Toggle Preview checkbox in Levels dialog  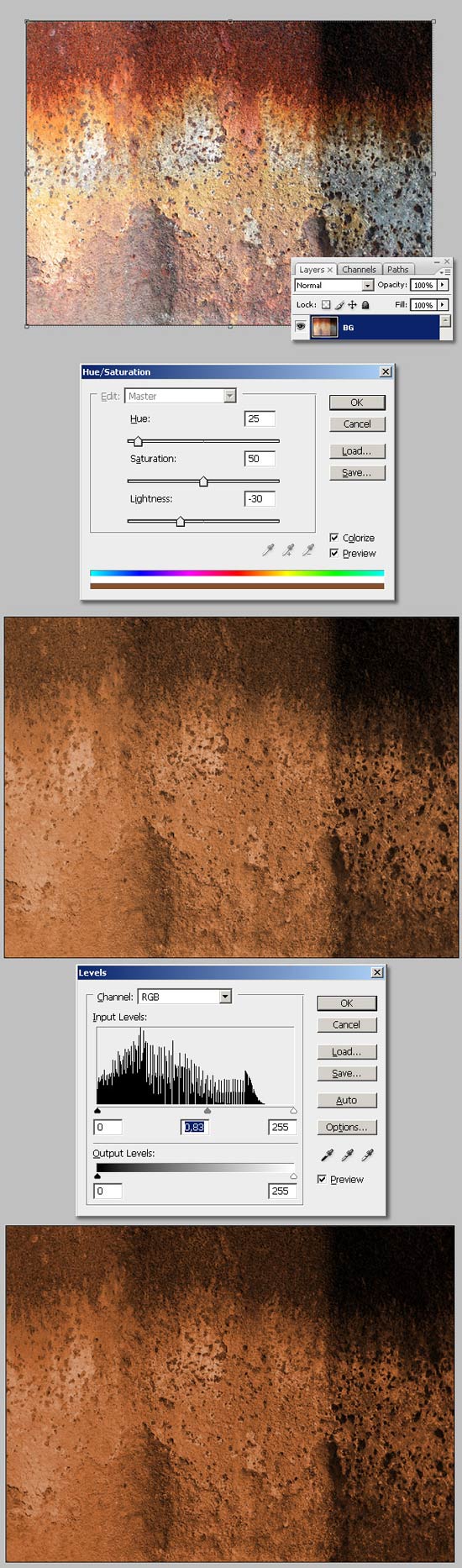pyautogui.click(x=322, y=1179)
